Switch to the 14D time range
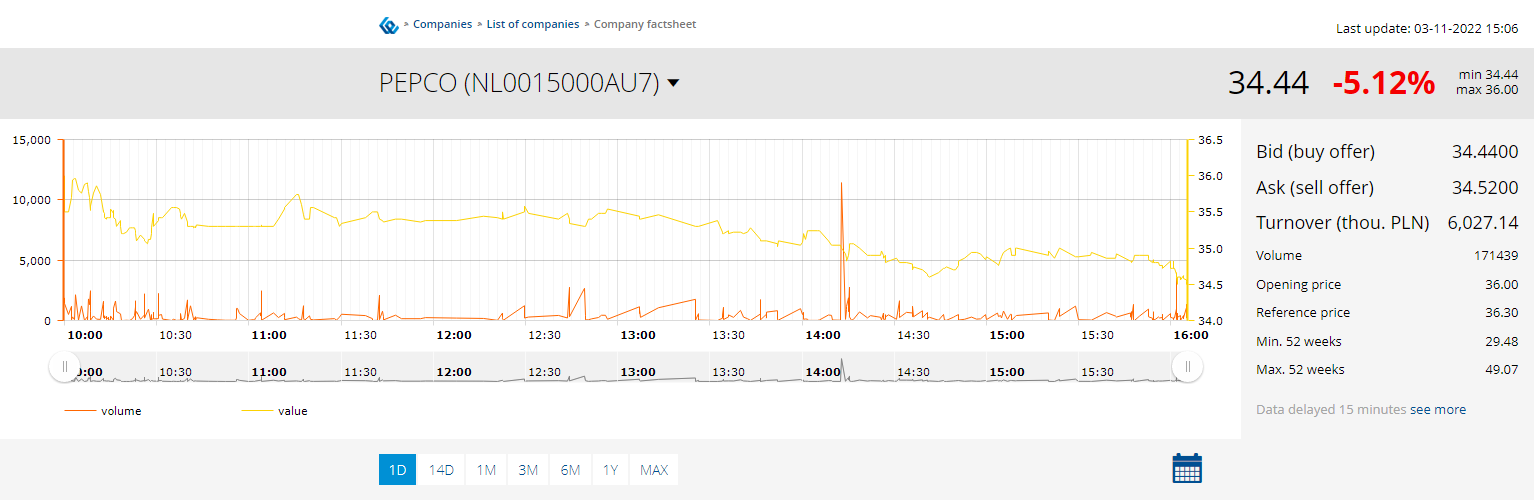This screenshot has height=500, width=1534. (x=441, y=470)
